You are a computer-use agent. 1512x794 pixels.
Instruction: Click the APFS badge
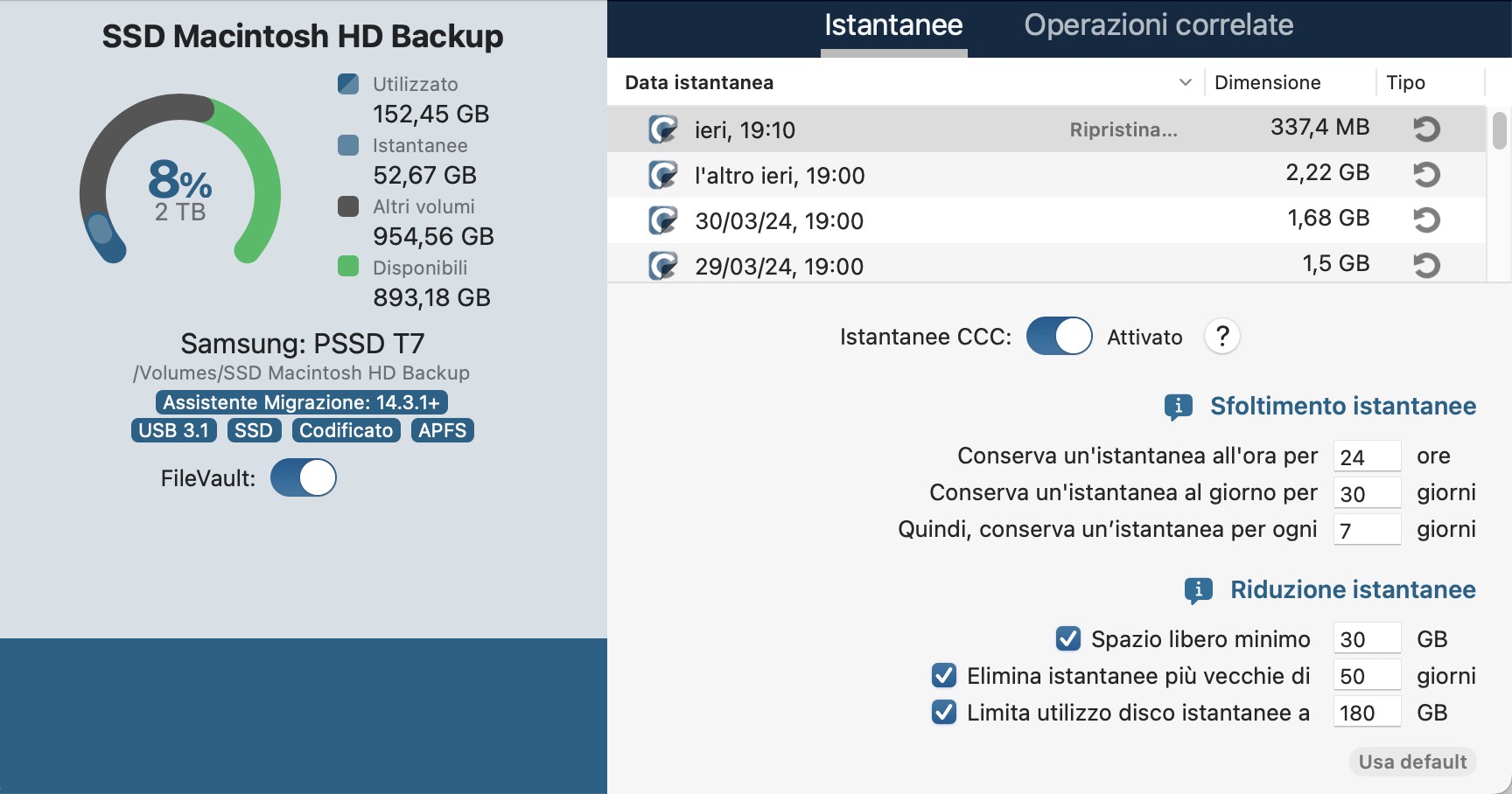(443, 430)
